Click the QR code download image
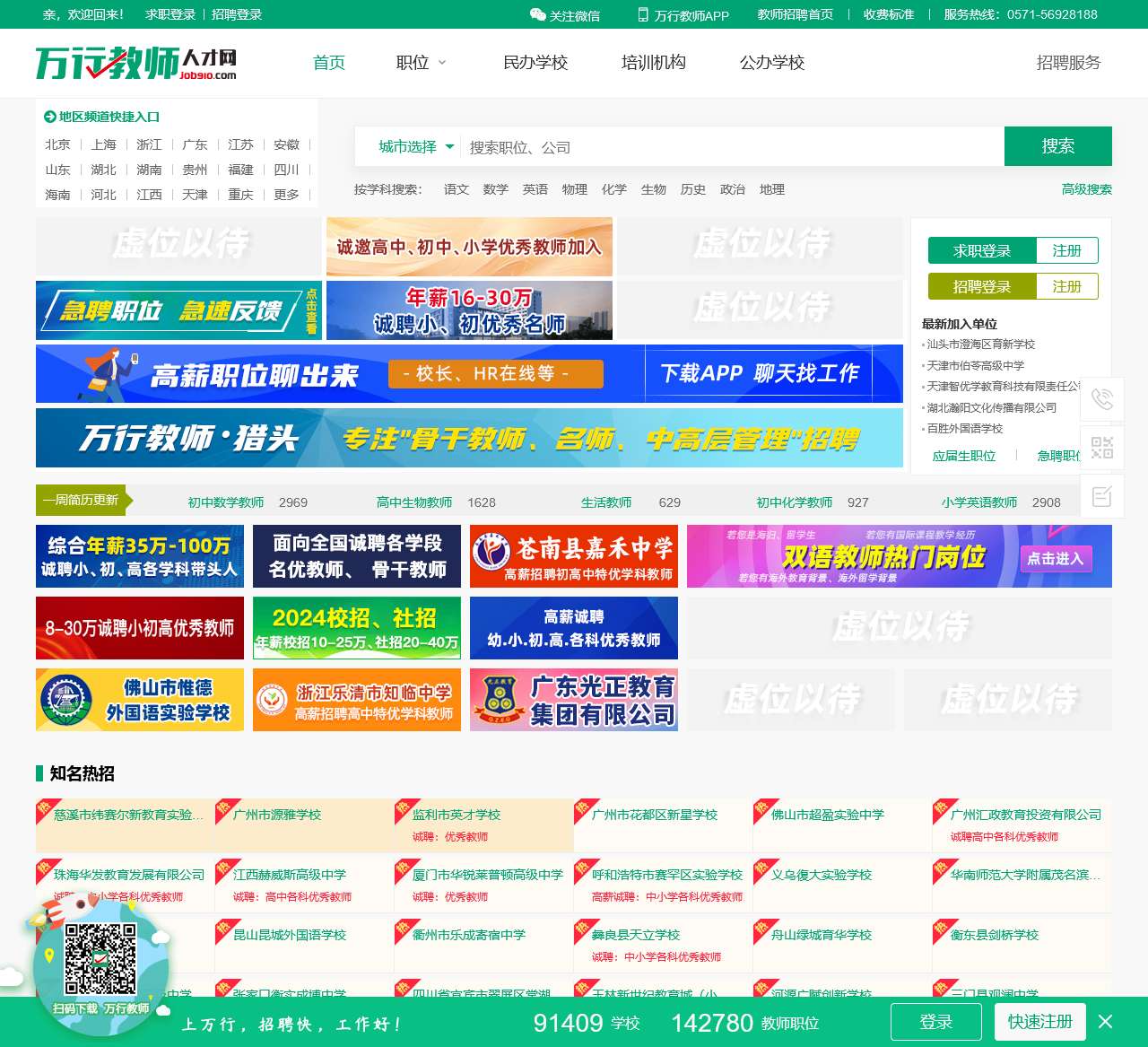 tap(100, 959)
